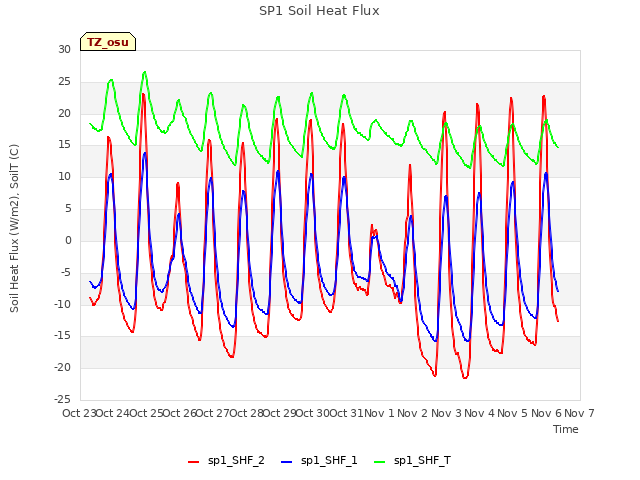Toggle sp1_SHF_T legend entry
Viewport: 640px width, 480px height.
coord(413,461)
